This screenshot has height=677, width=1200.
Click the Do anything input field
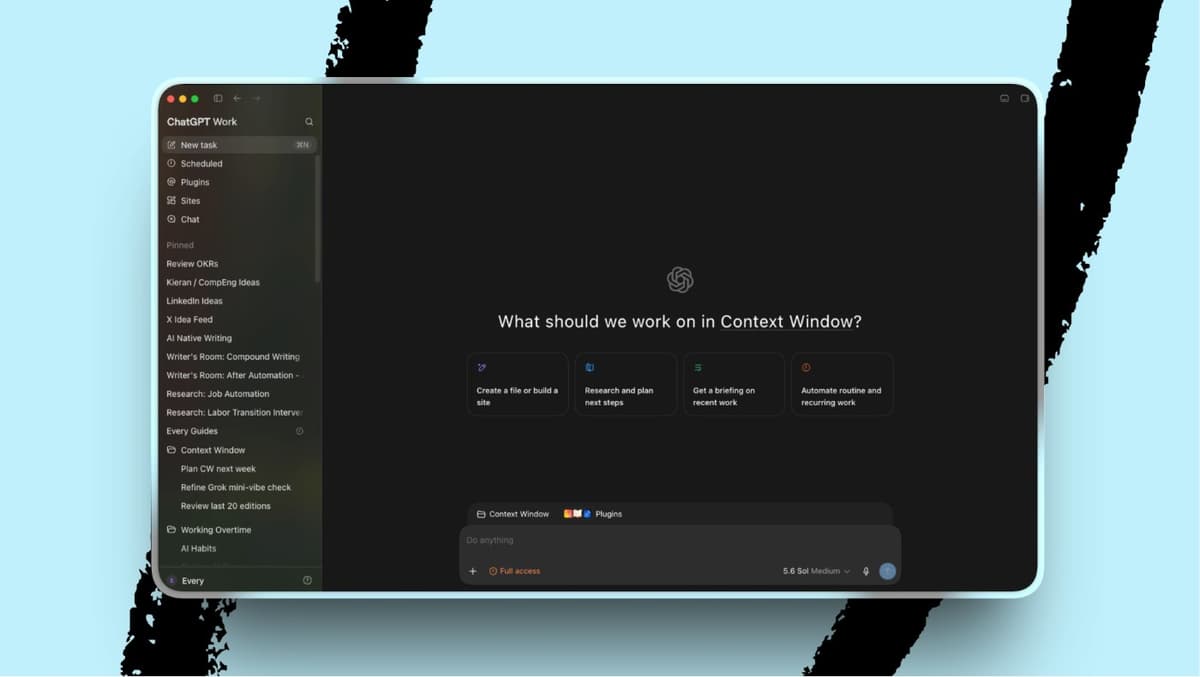(680, 541)
